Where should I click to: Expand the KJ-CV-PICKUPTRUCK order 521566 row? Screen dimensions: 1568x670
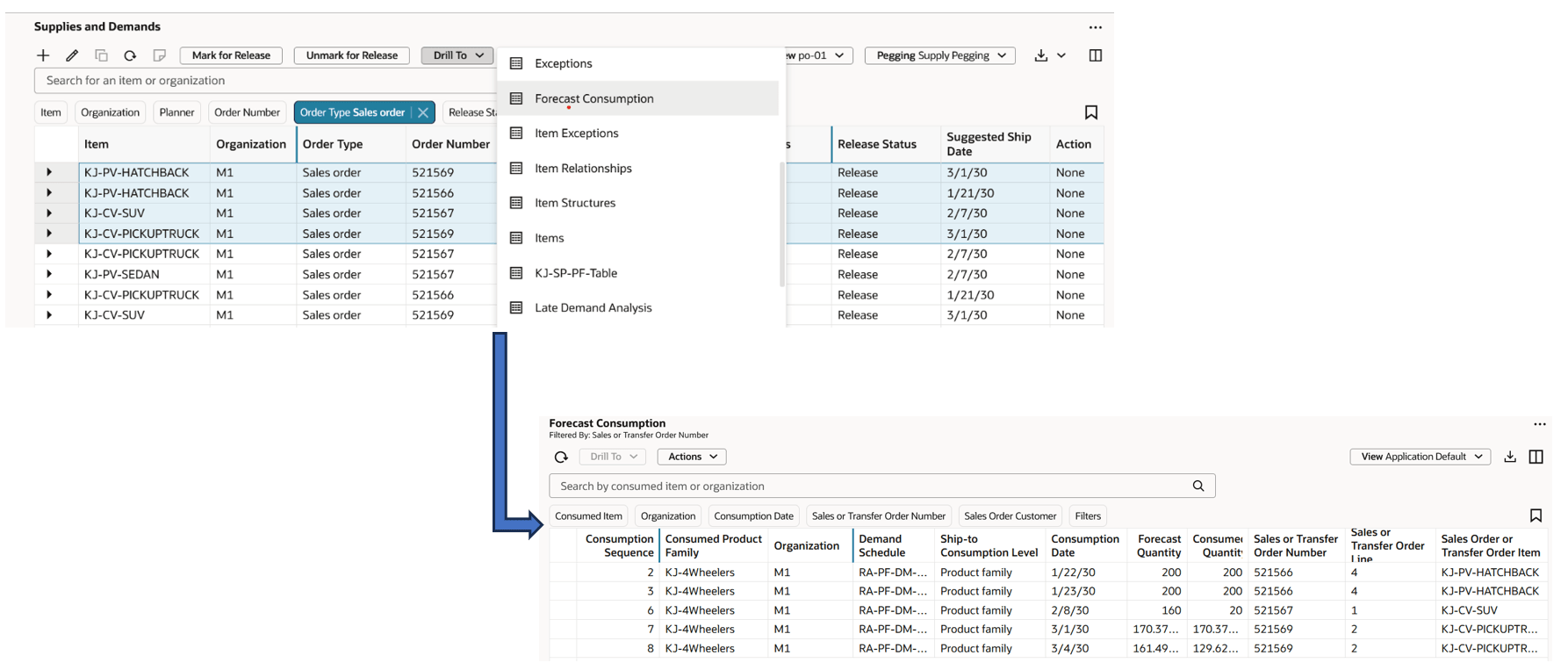(x=49, y=294)
